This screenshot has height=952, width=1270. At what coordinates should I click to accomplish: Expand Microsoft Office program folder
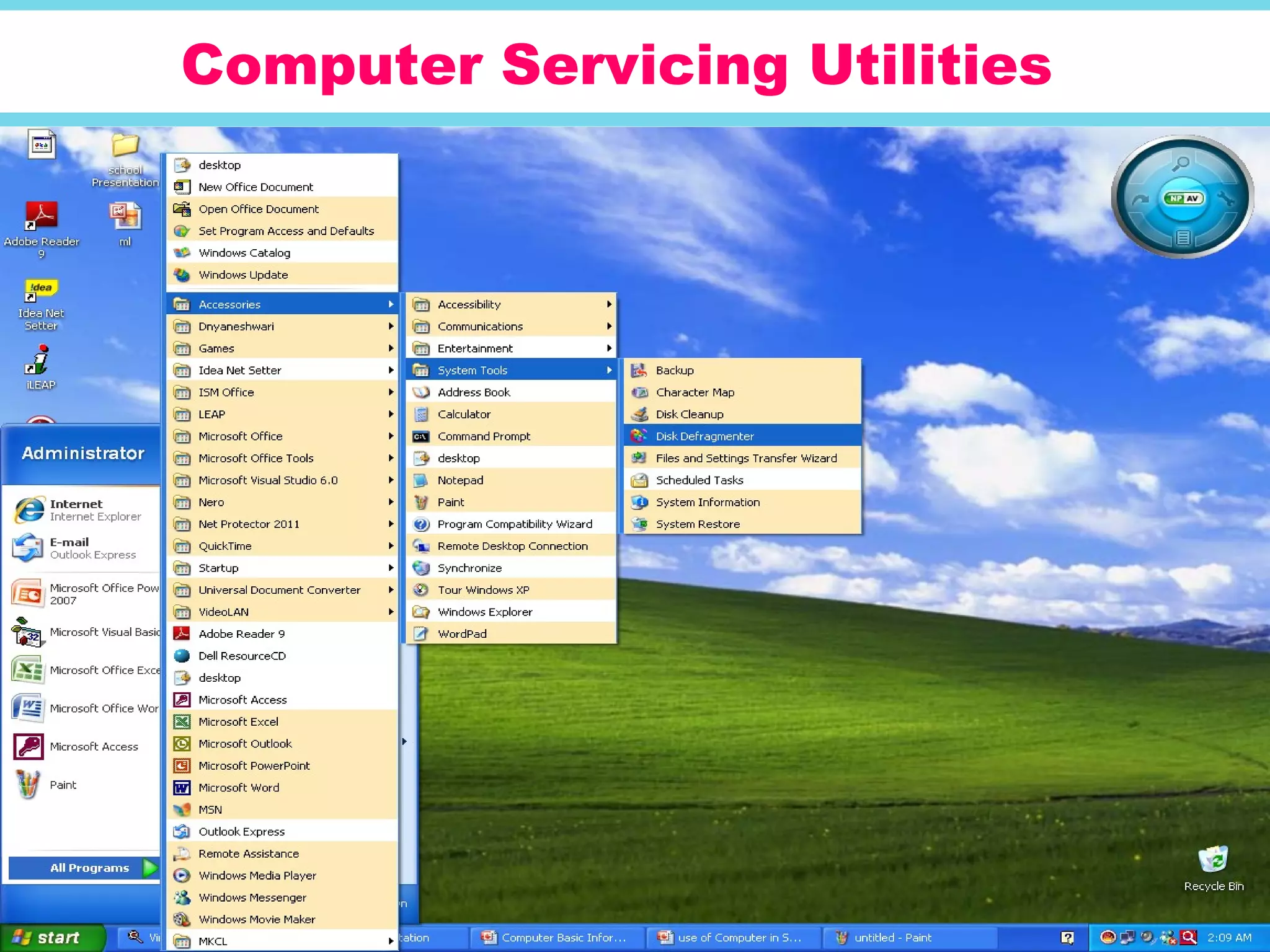pos(282,436)
